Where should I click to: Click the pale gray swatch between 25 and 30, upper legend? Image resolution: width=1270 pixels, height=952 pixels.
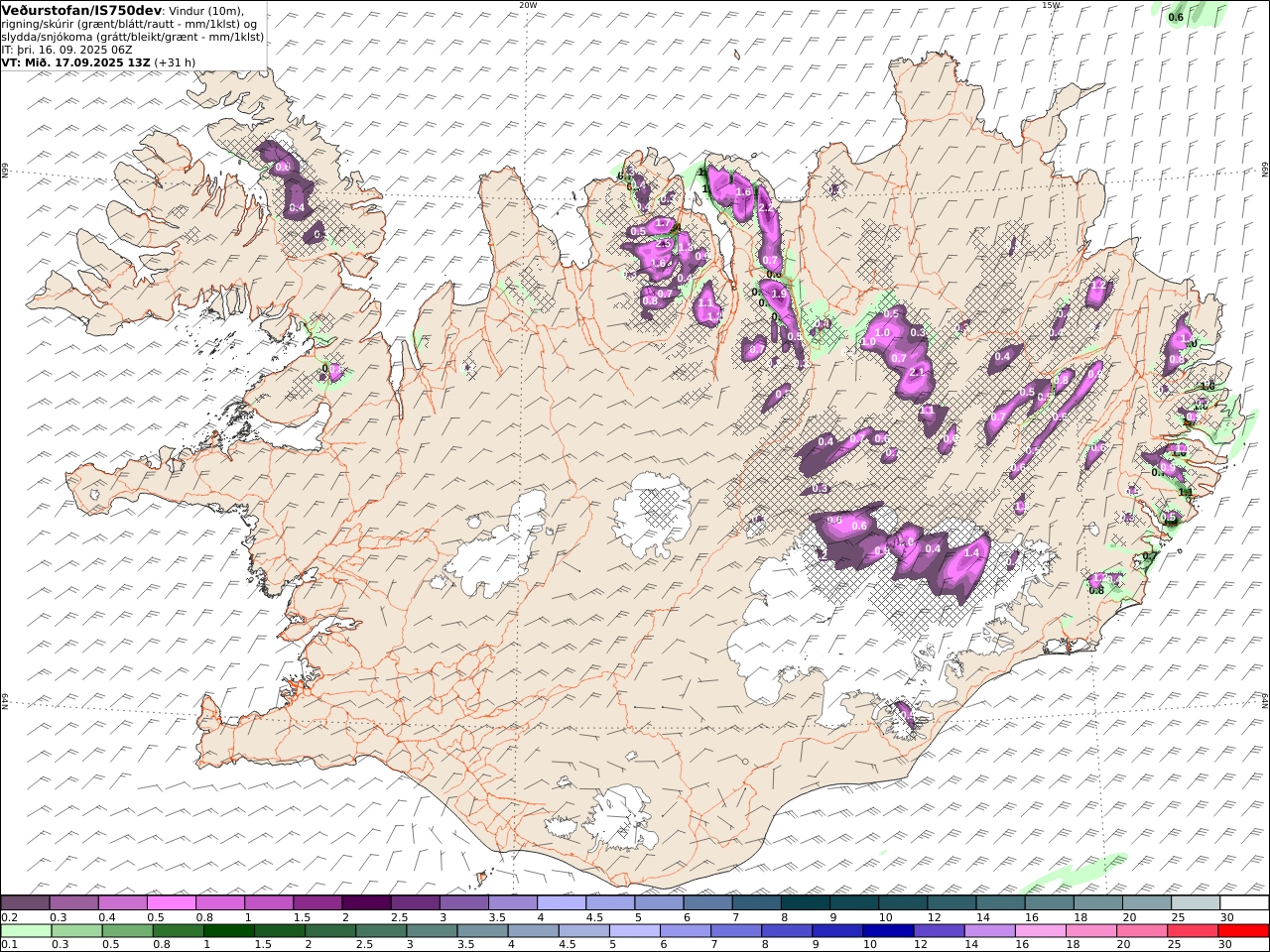pyautogui.click(x=1195, y=902)
